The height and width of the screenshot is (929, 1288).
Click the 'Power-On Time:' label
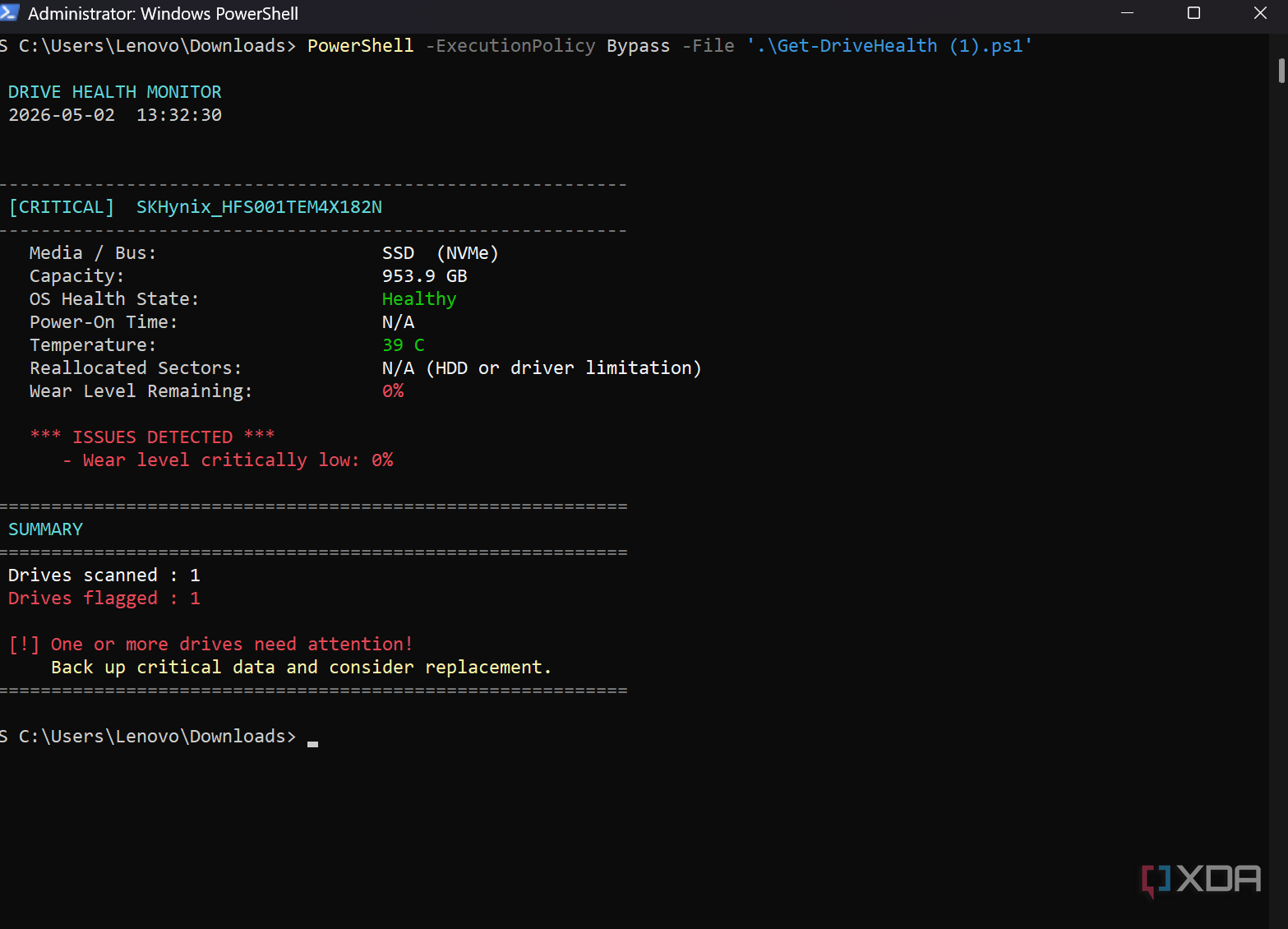click(104, 322)
